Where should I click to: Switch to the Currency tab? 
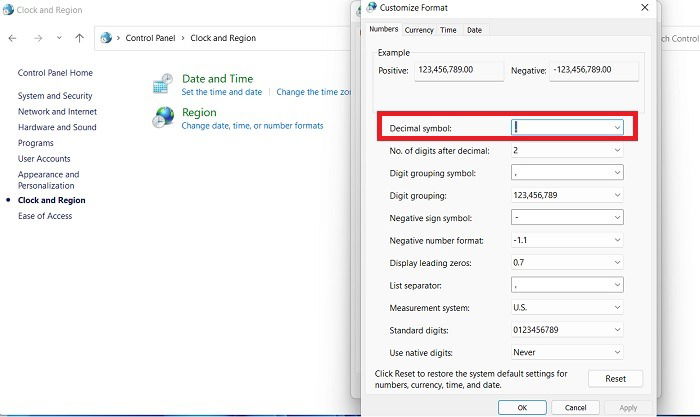[419, 30]
